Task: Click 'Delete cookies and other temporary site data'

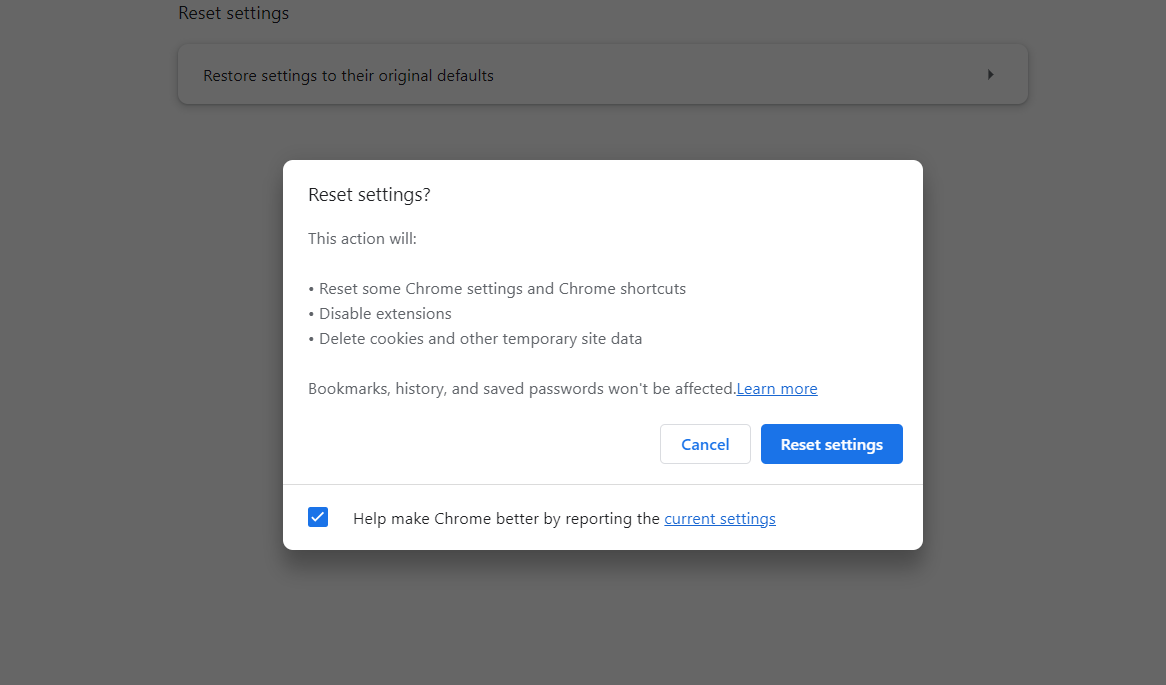Action: click(475, 339)
